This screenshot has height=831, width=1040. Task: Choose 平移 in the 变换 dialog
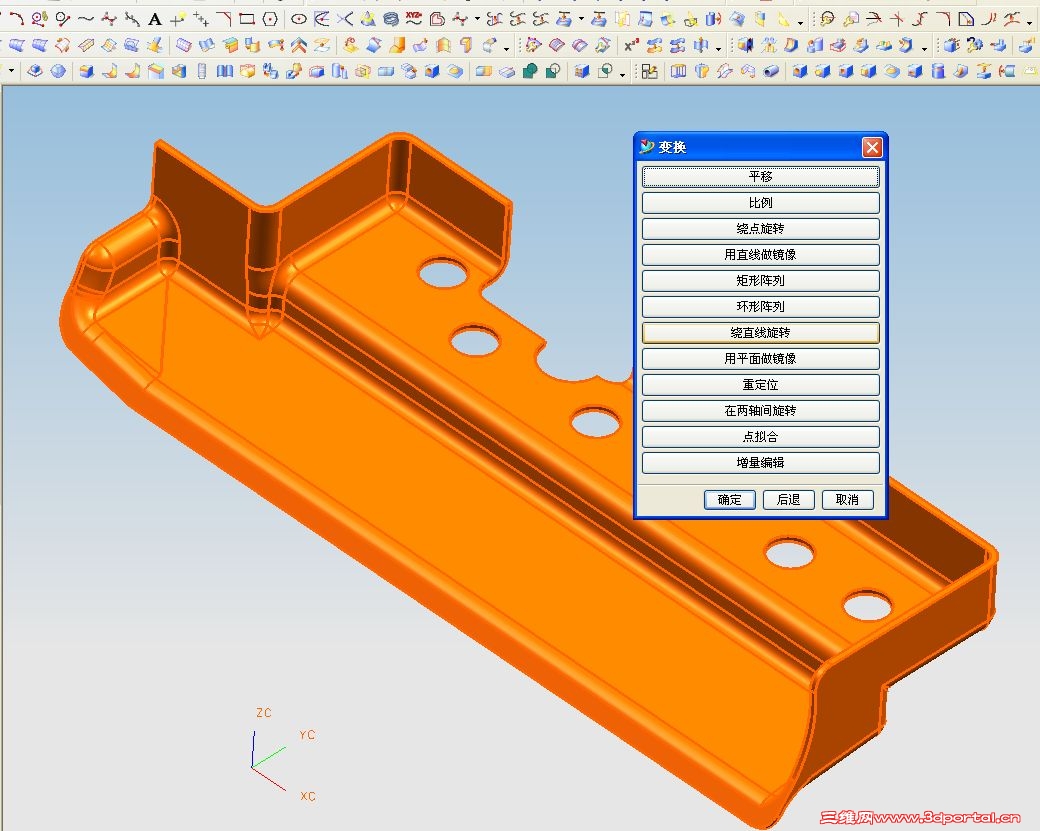pos(761,176)
